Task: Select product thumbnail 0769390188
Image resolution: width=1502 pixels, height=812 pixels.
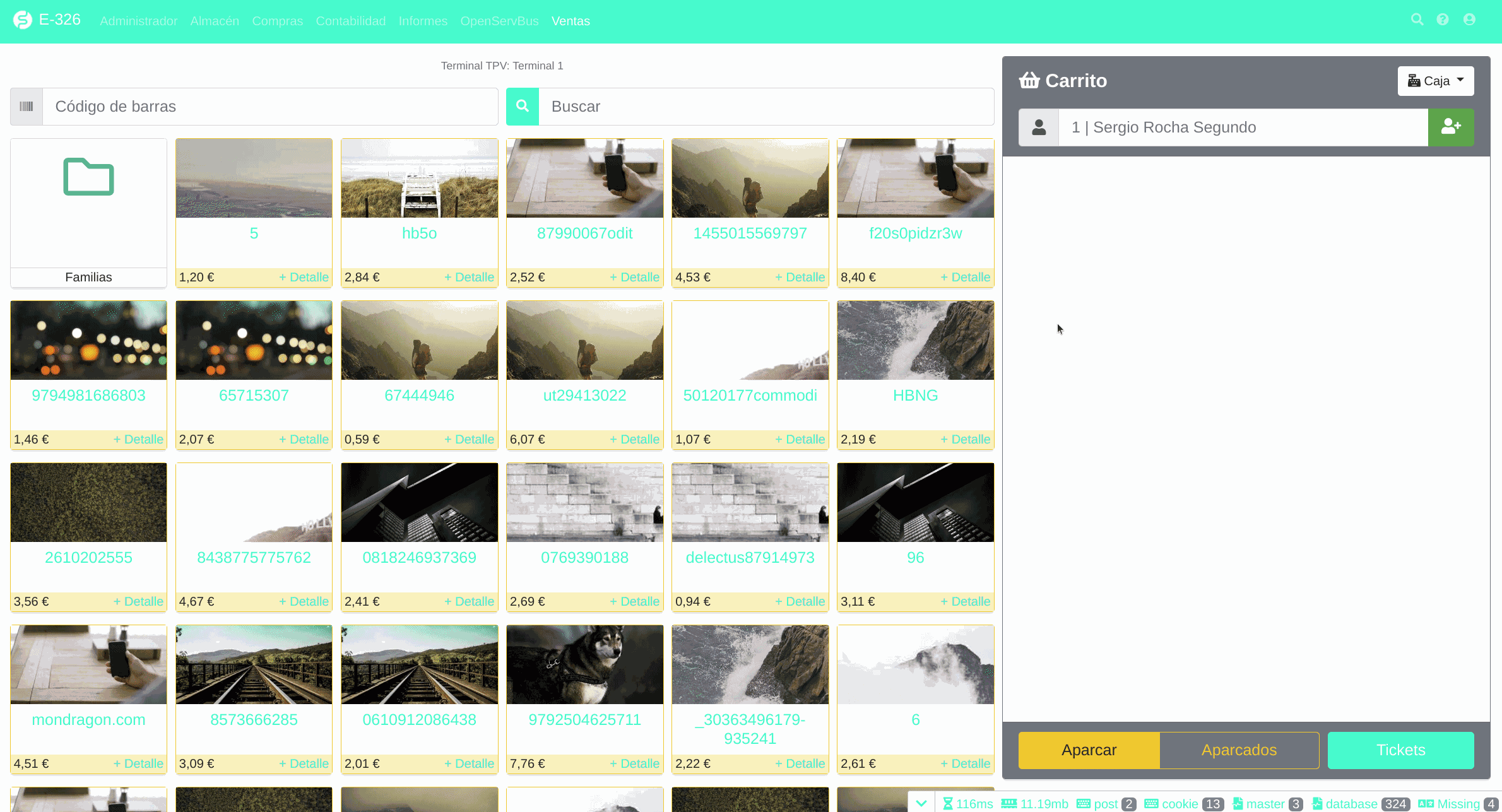Action: [585, 503]
